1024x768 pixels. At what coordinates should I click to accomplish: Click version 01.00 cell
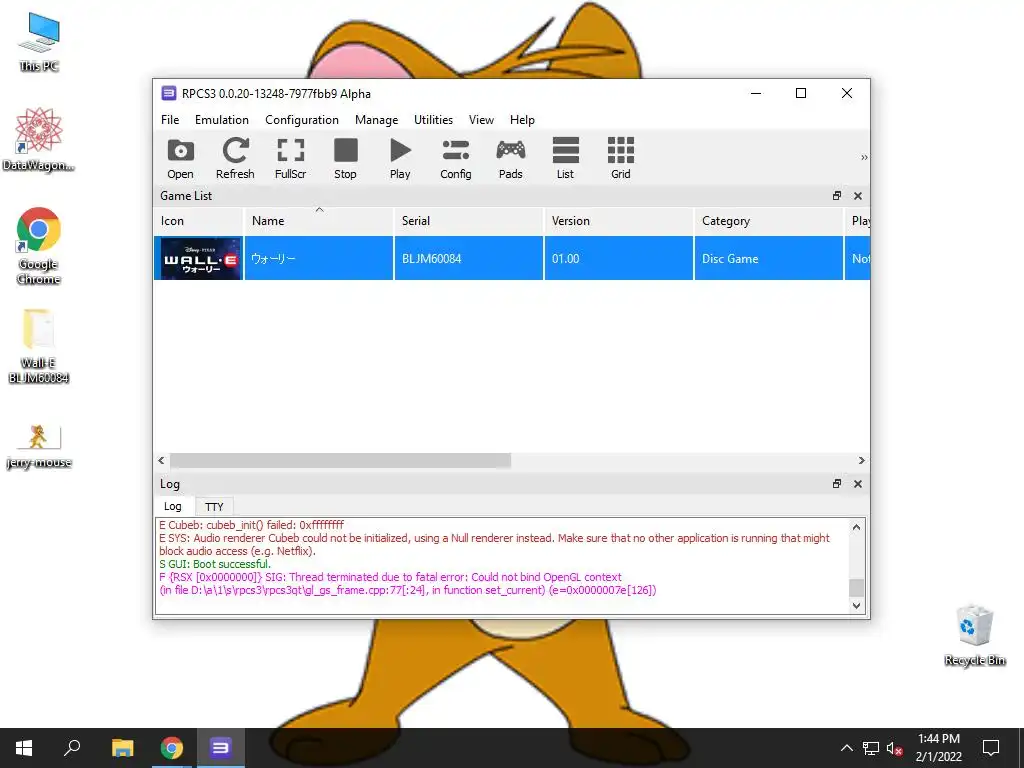[x=618, y=259]
